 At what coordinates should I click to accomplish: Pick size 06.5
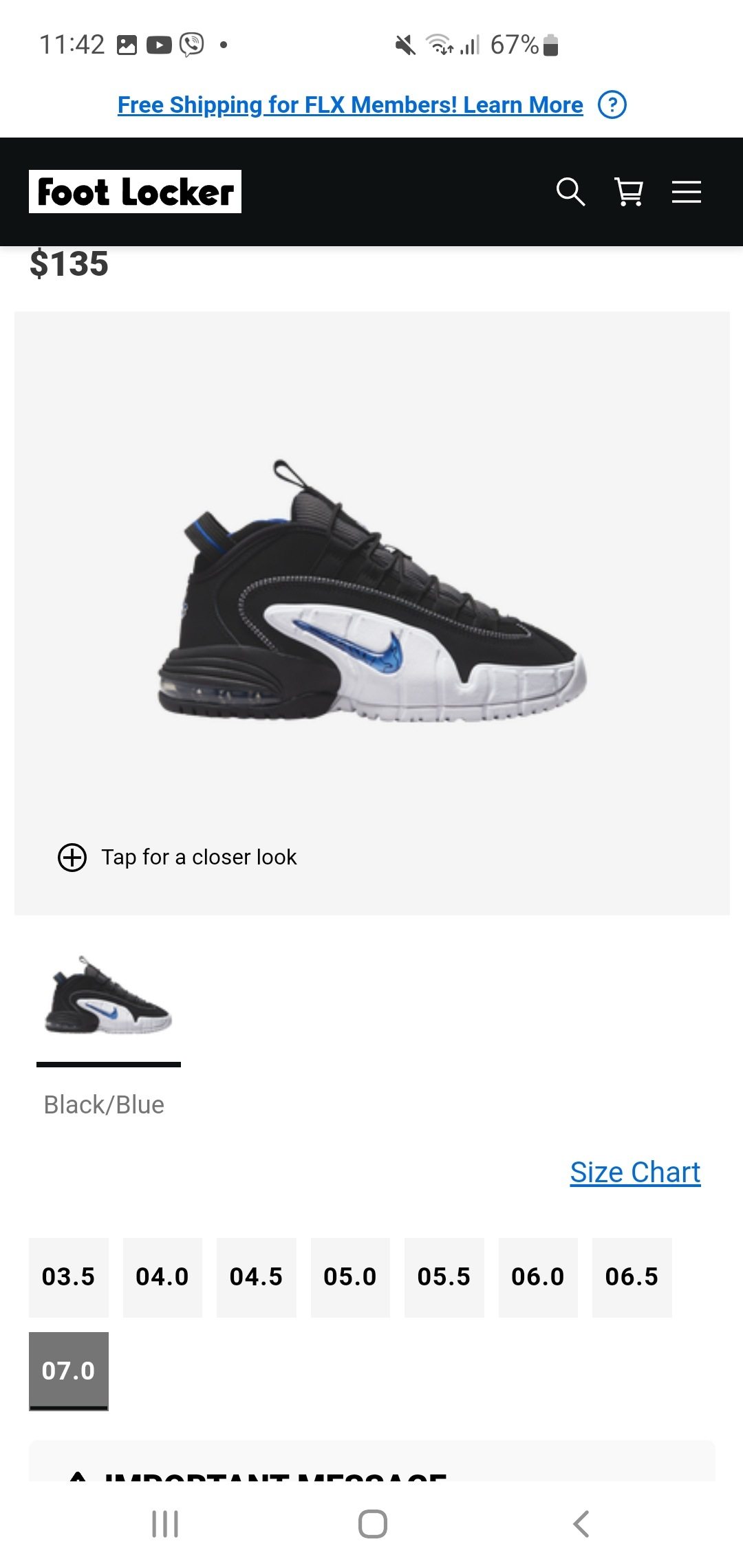click(632, 1277)
